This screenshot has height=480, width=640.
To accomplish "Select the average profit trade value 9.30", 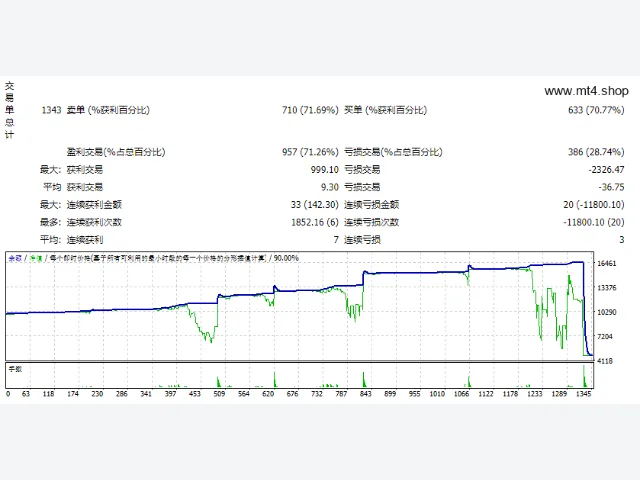I will point(329,187).
